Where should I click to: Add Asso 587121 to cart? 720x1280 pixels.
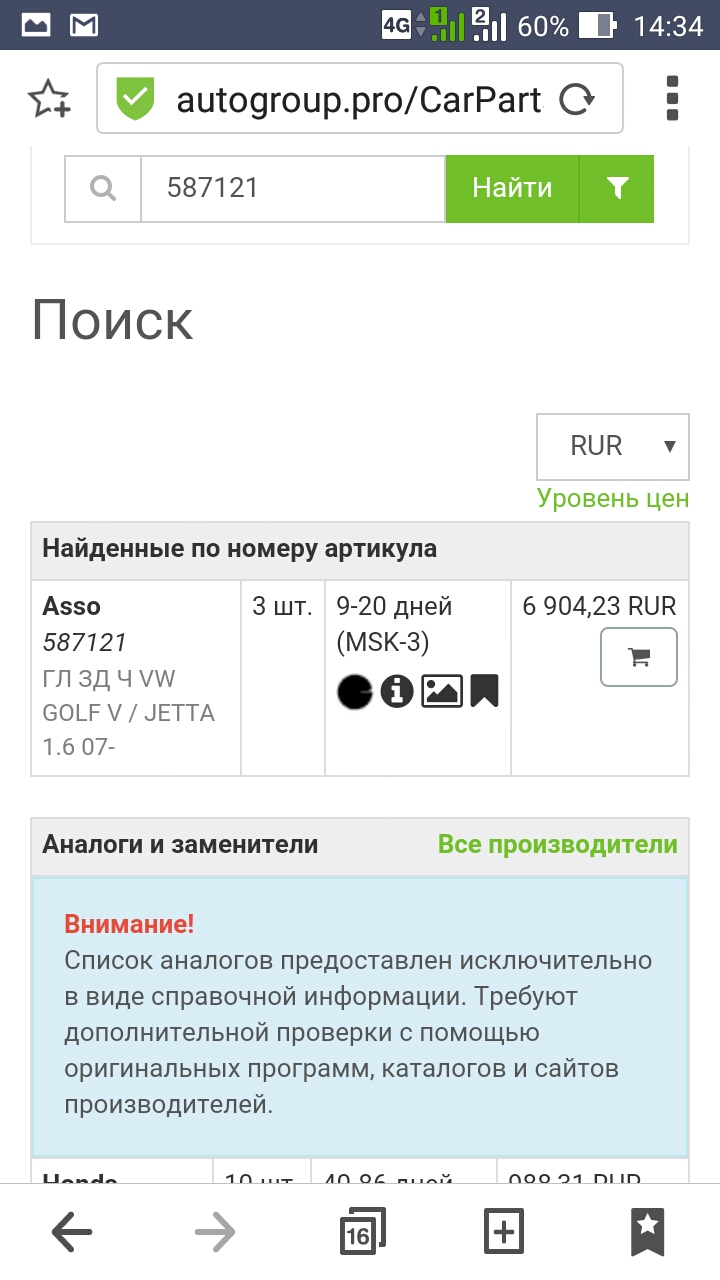(639, 657)
